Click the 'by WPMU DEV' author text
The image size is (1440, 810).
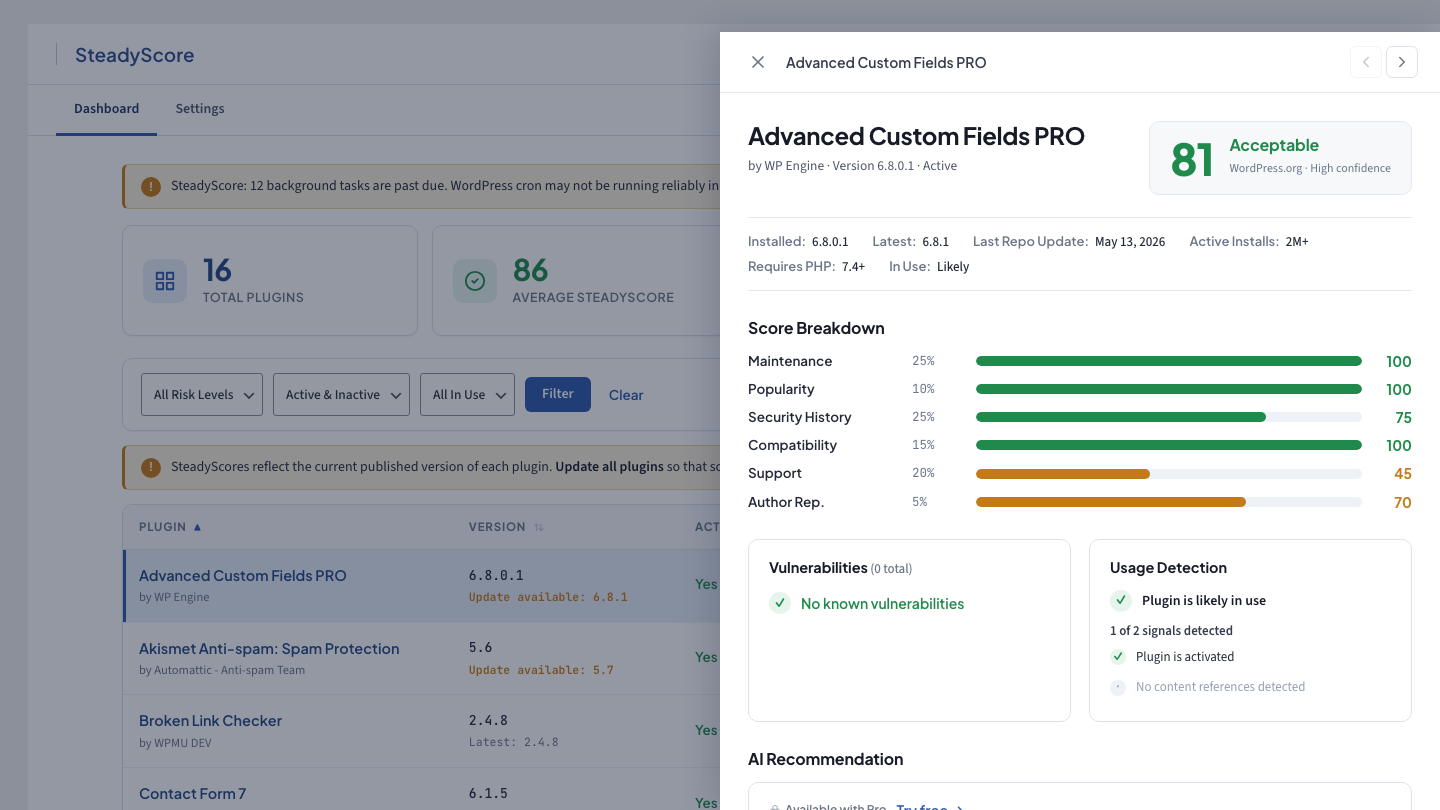pyautogui.click(x=175, y=743)
